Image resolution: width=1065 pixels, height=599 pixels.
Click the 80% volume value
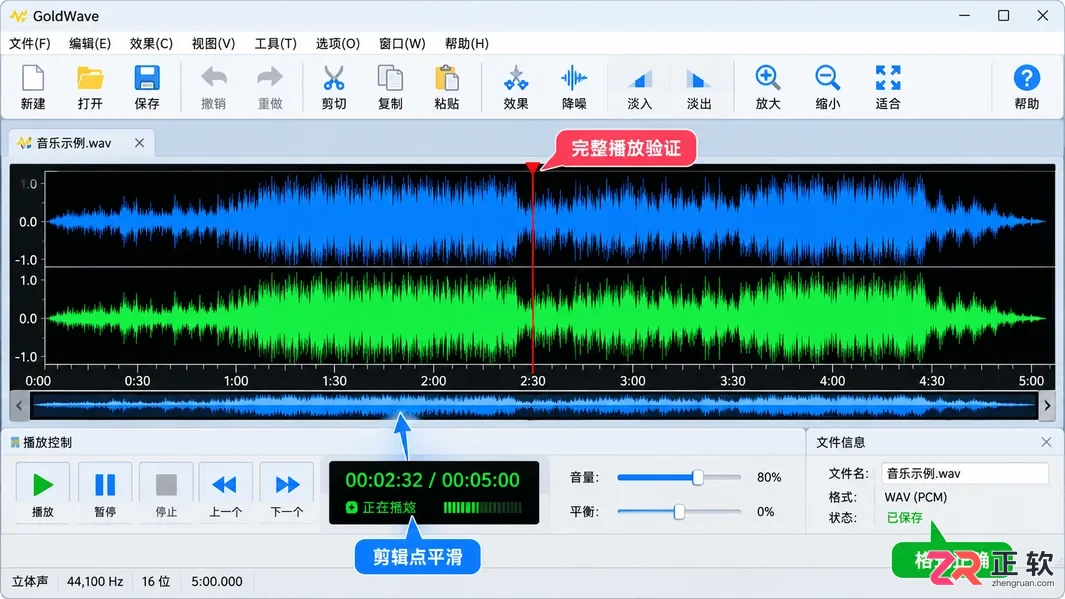(769, 477)
